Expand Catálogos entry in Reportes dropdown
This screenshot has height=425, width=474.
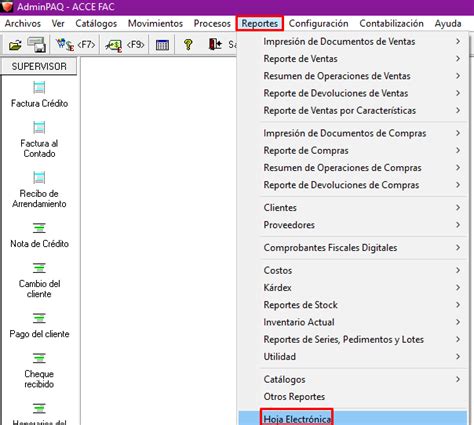tap(353, 379)
